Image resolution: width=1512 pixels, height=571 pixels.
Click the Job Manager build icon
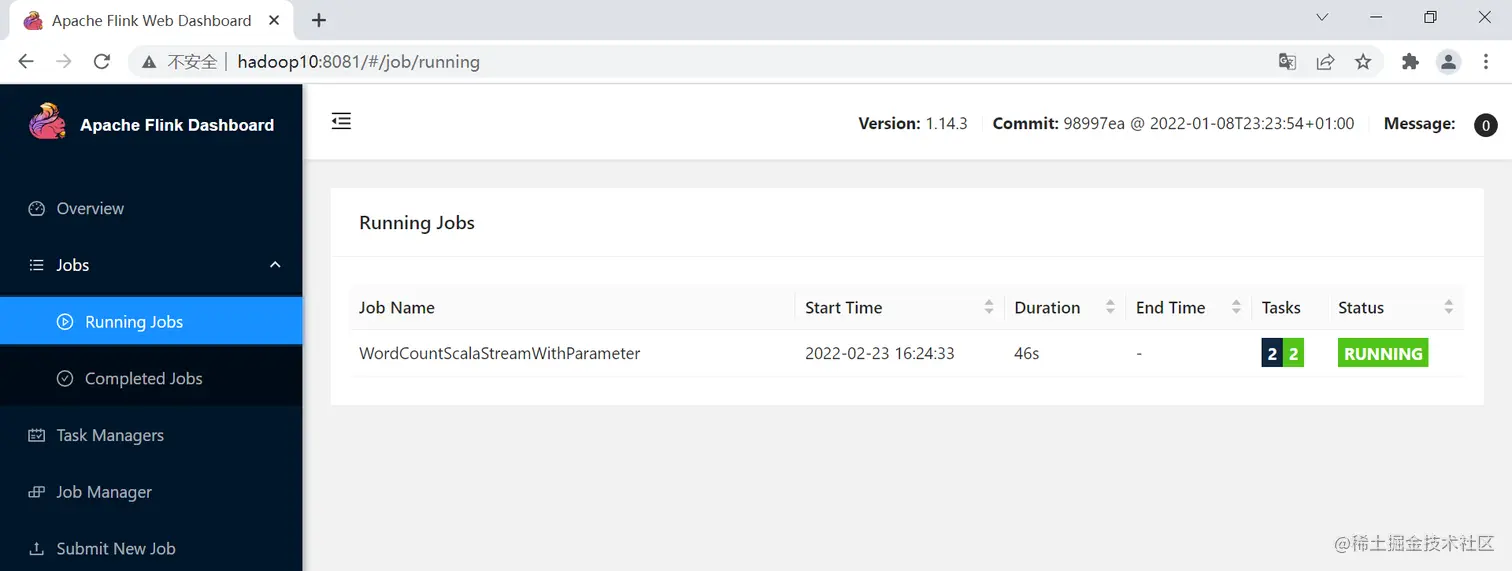(x=37, y=492)
